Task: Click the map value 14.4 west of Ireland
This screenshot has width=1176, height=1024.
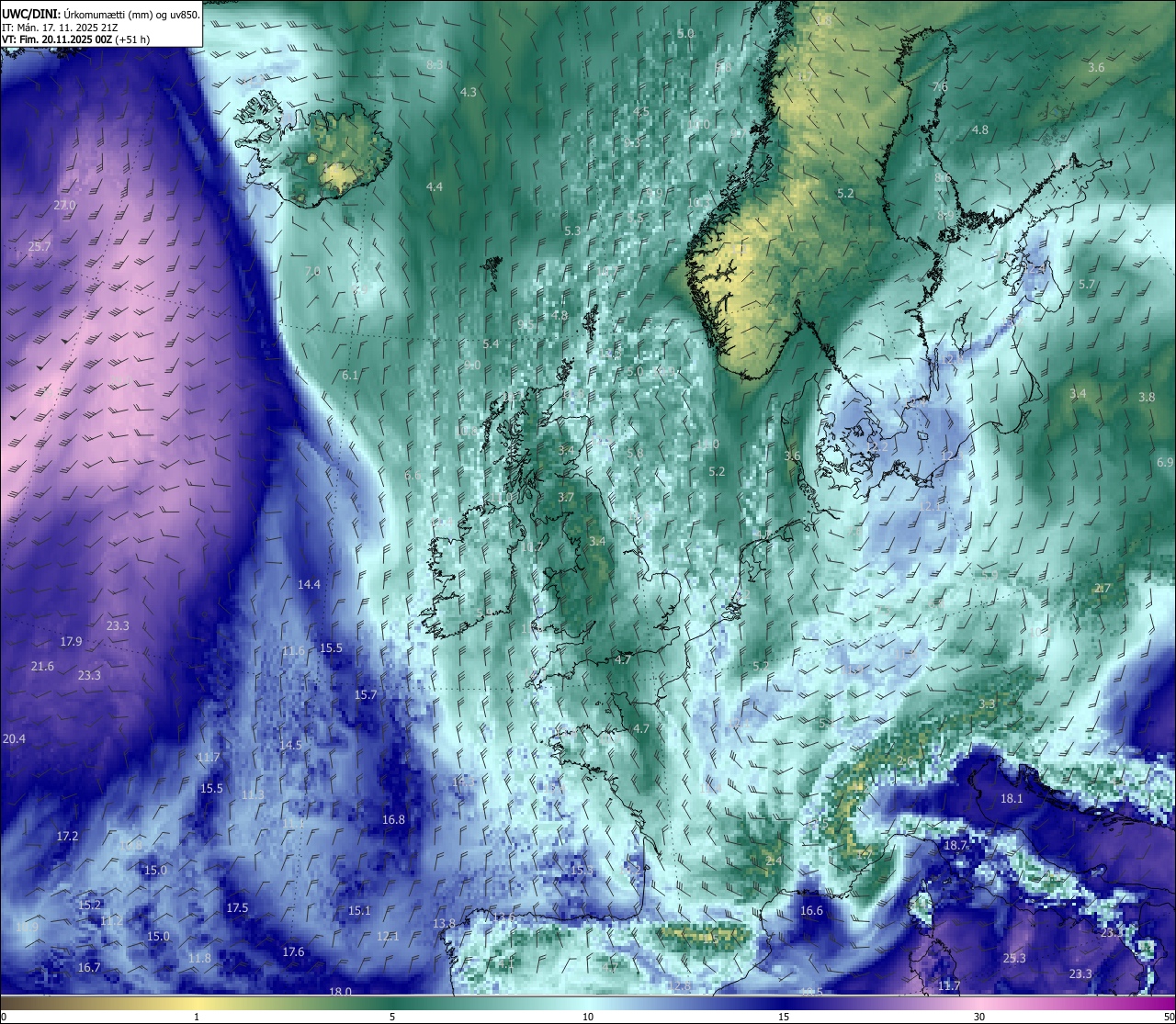Action: pyautogui.click(x=309, y=584)
